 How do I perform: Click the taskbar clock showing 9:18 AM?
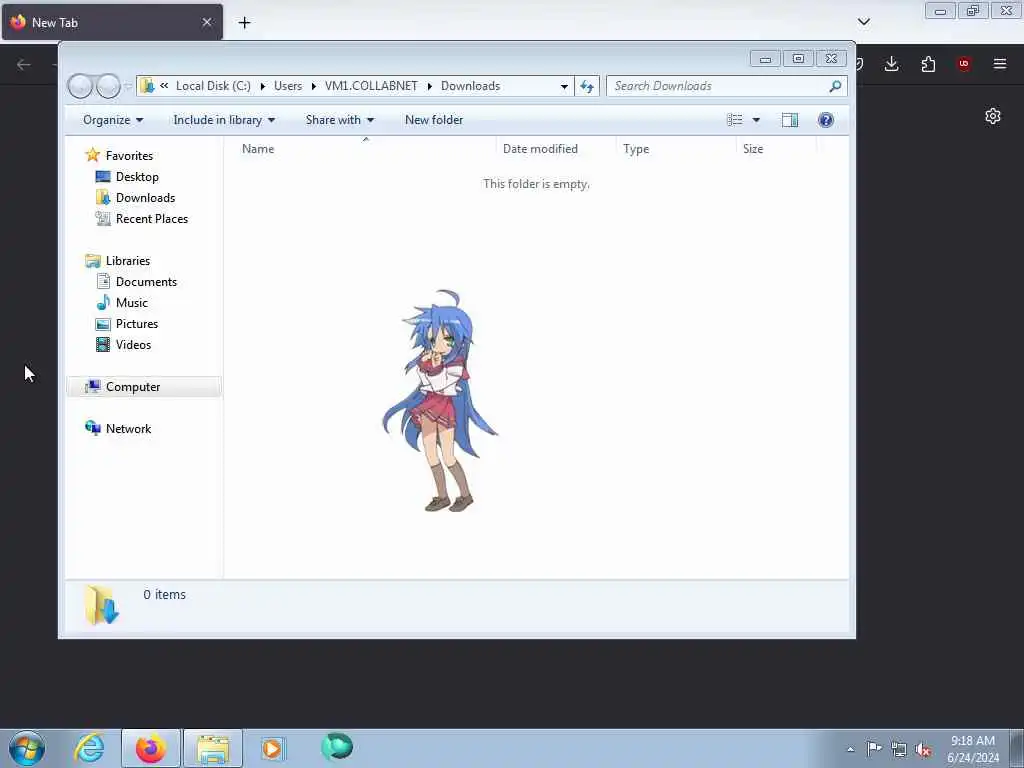tap(972, 749)
